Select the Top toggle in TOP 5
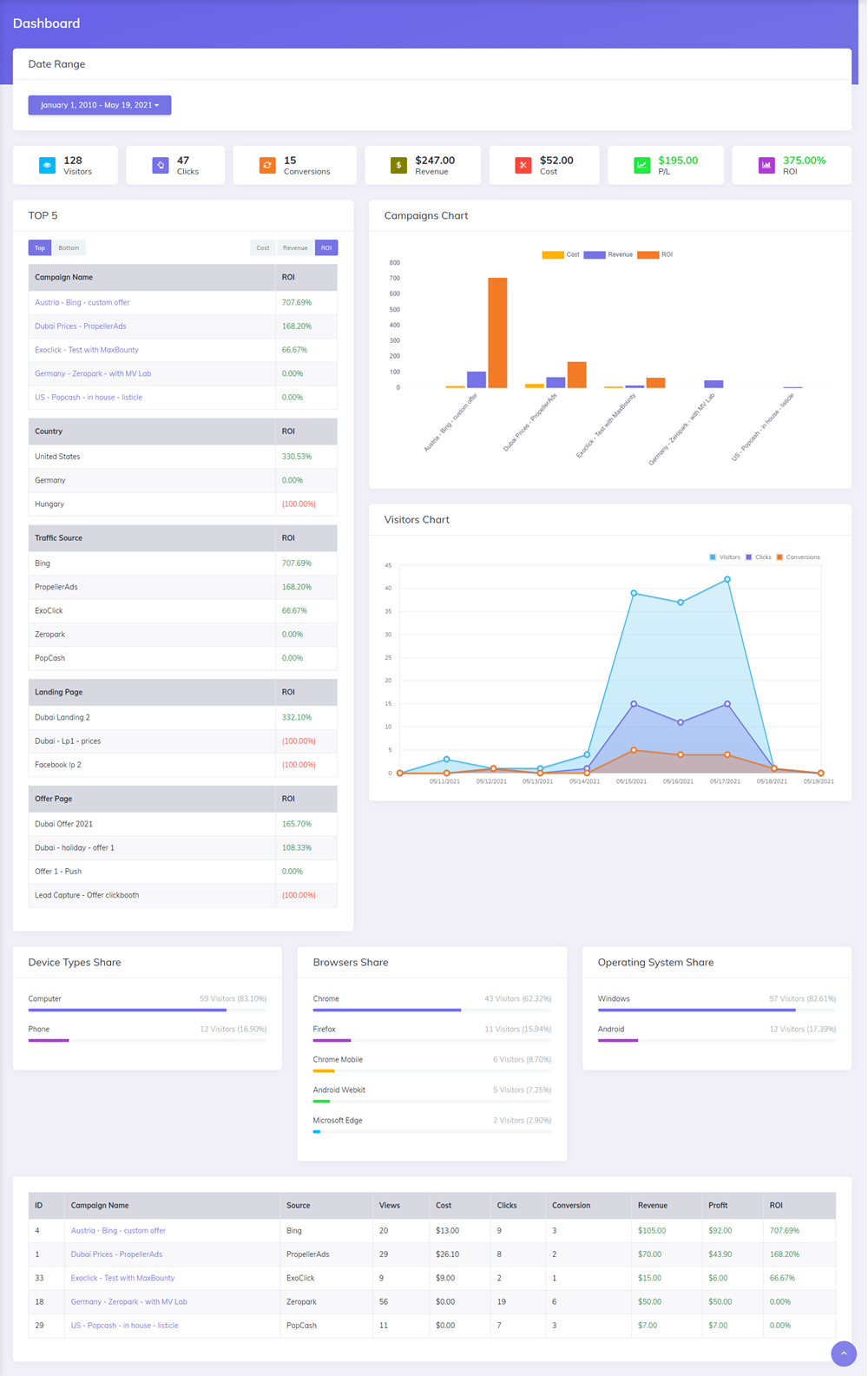 click(x=40, y=248)
